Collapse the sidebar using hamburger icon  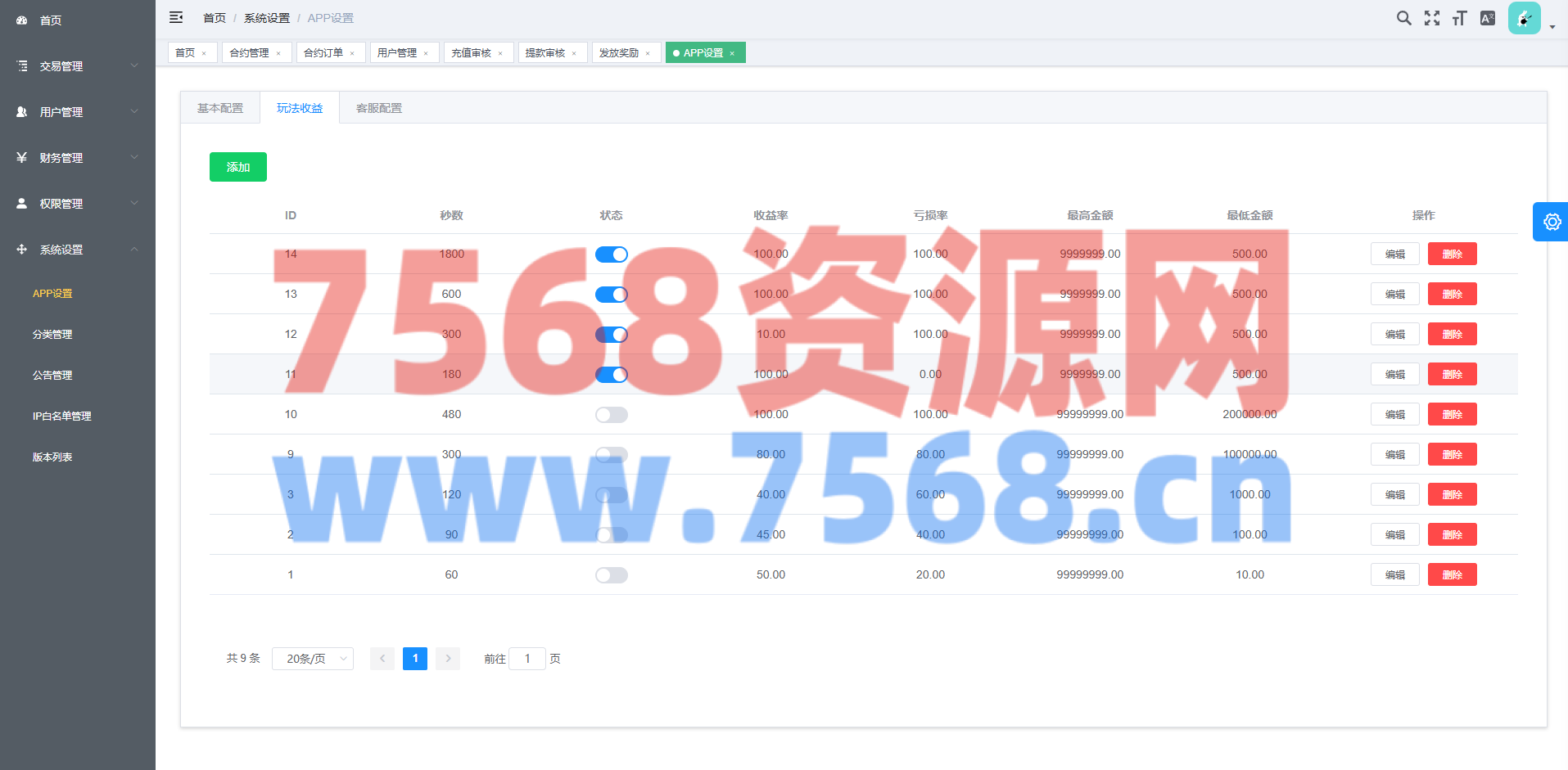point(176,17)
